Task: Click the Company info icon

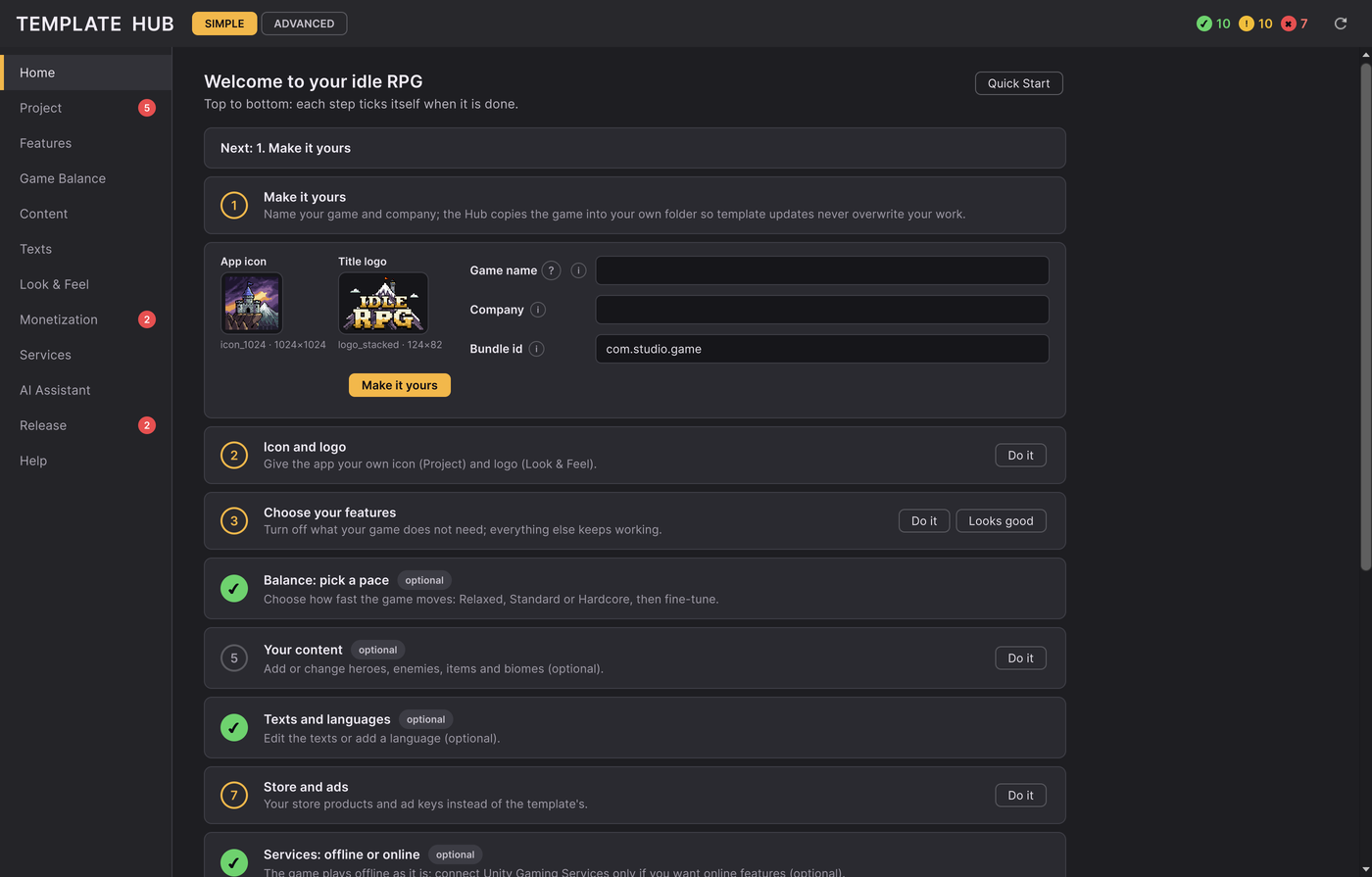Action: point(538,310)
